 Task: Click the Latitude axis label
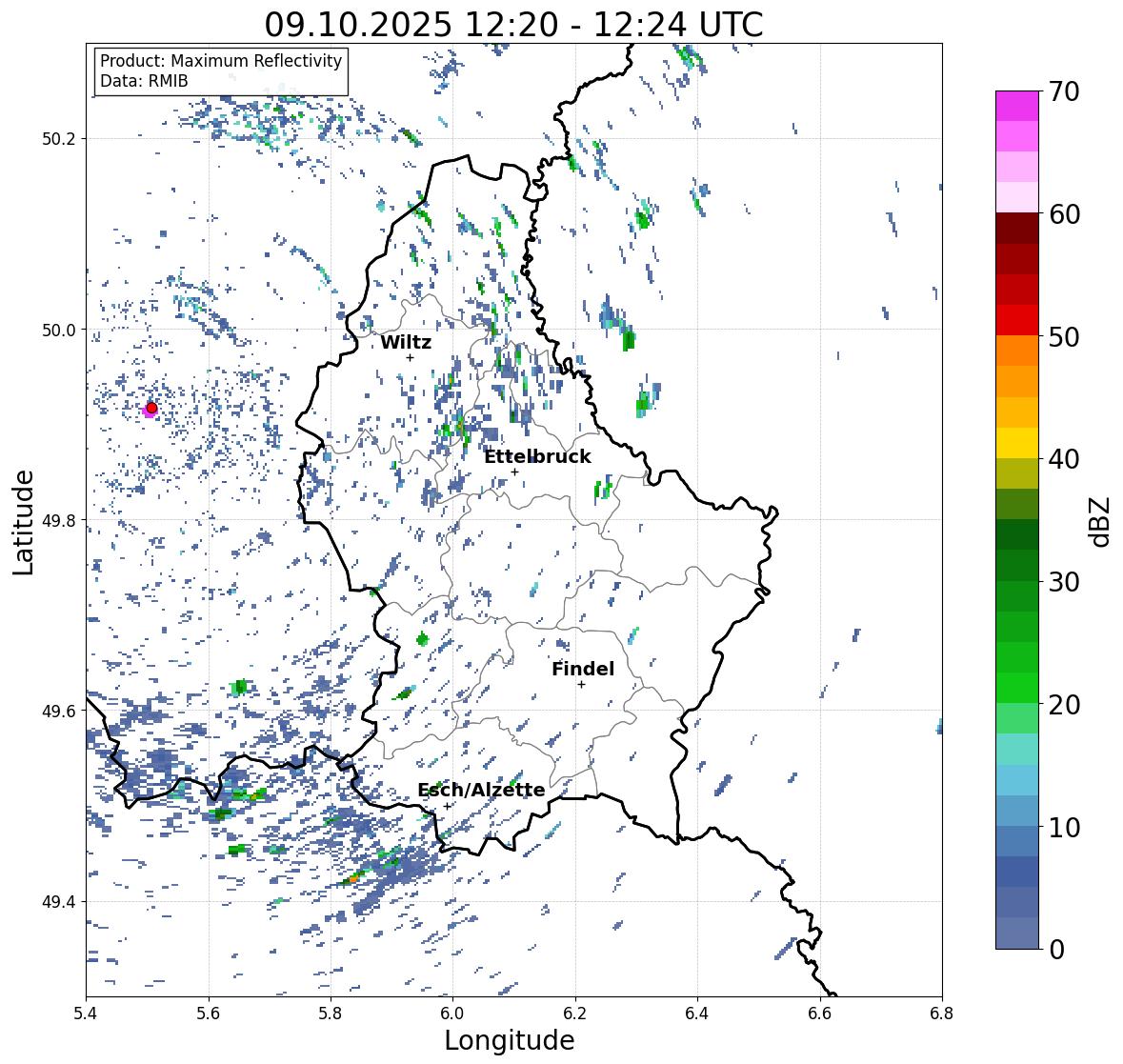tap(23, 522)
